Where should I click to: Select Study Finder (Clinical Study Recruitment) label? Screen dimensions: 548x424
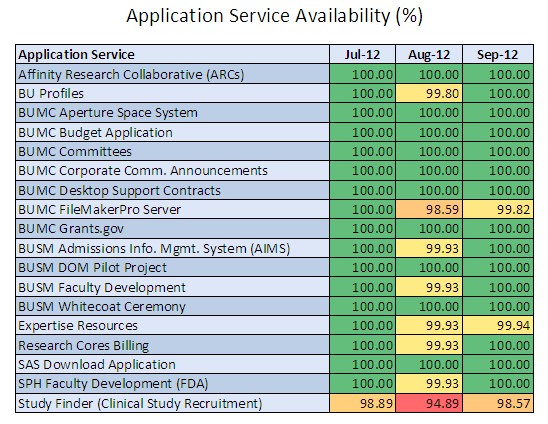pyautogui.click(x=172, y=403)
